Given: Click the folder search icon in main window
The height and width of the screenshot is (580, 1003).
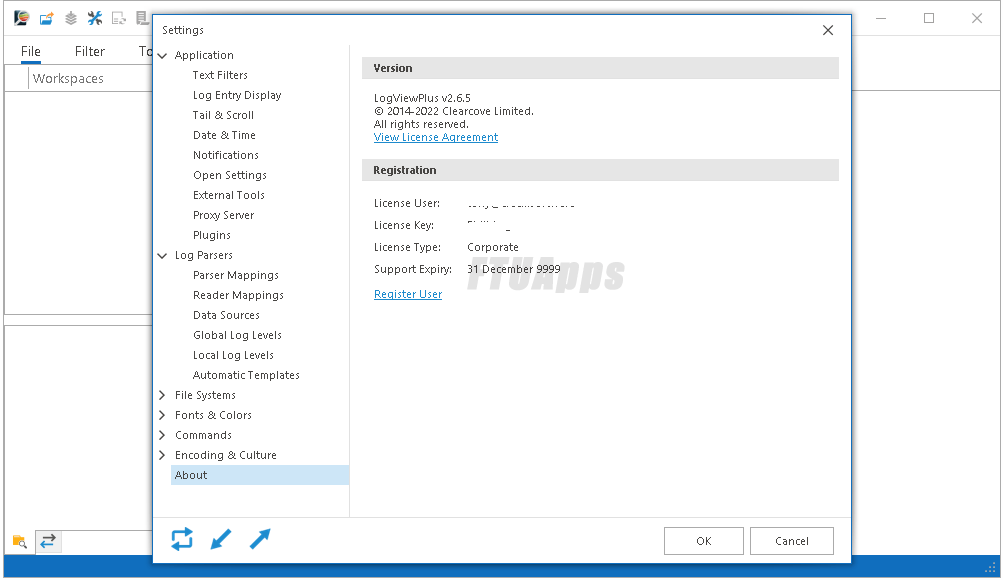Looking at the screenshot, I should (20, 542).
